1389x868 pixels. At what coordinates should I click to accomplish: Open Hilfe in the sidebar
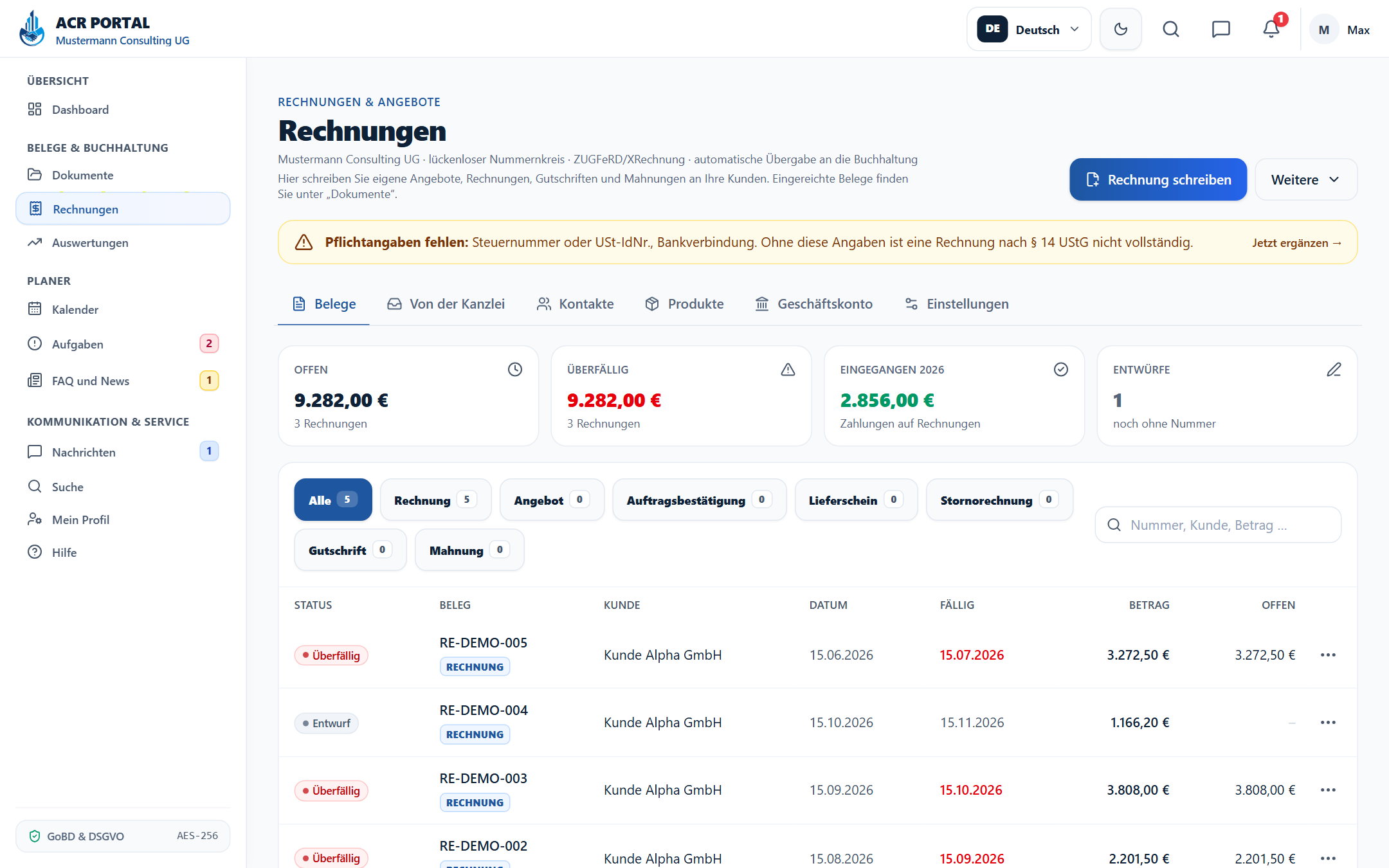[x=123, y=552]
